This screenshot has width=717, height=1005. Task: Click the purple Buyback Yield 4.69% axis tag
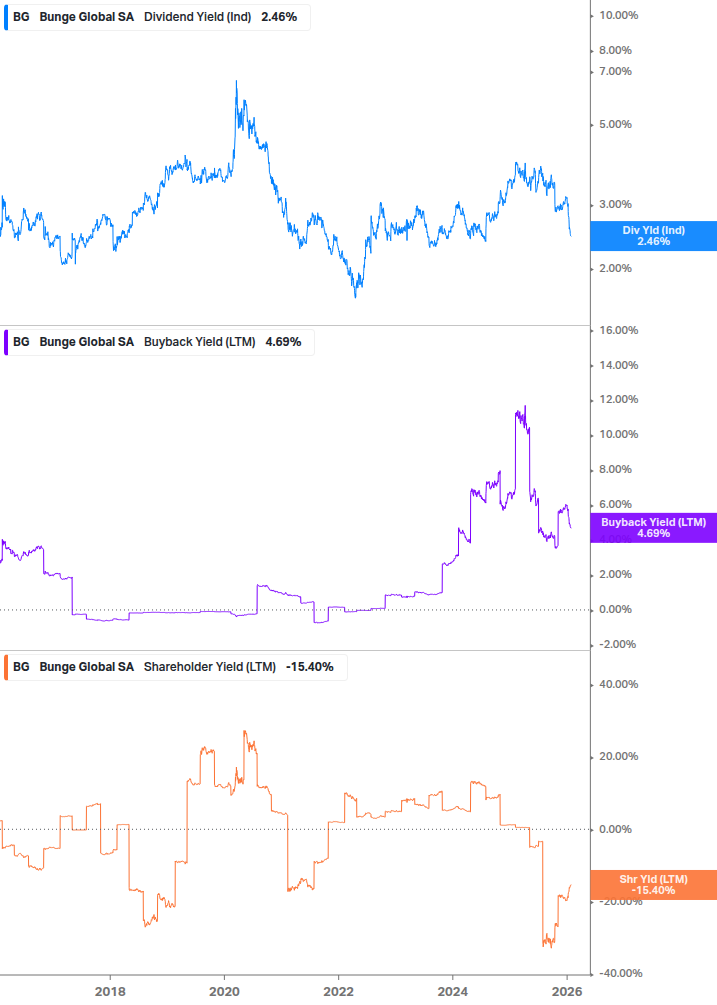pyautogui.click(x=654, y=528)
